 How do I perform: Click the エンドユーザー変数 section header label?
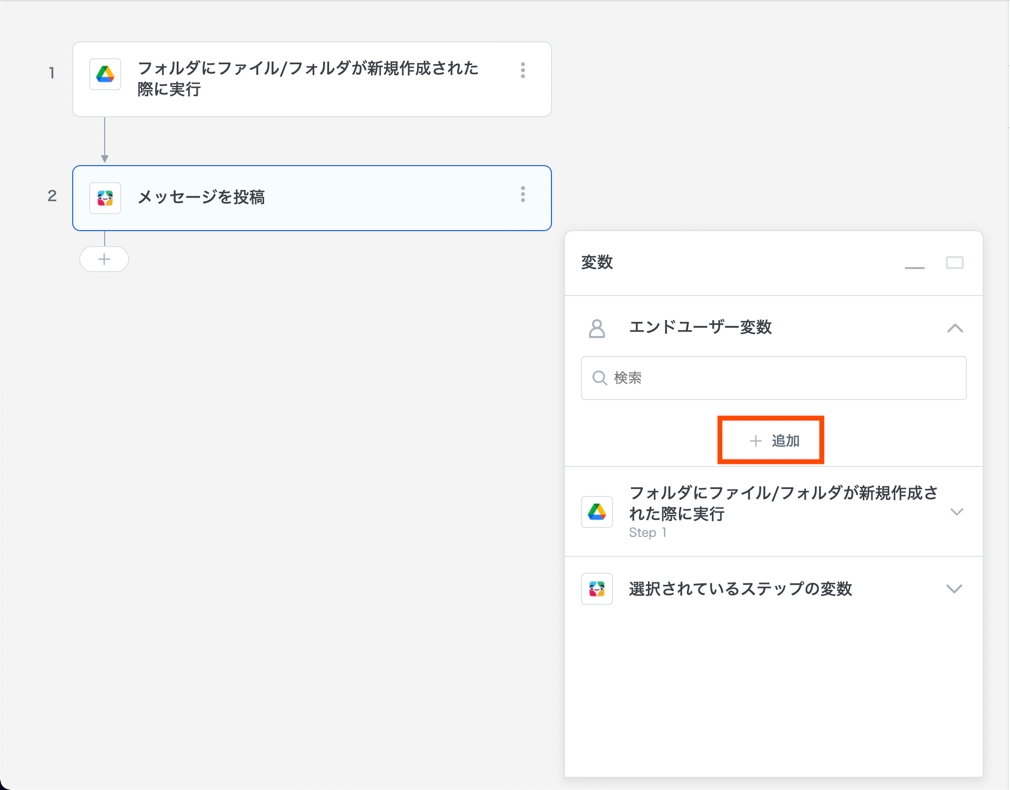point(700,328)
